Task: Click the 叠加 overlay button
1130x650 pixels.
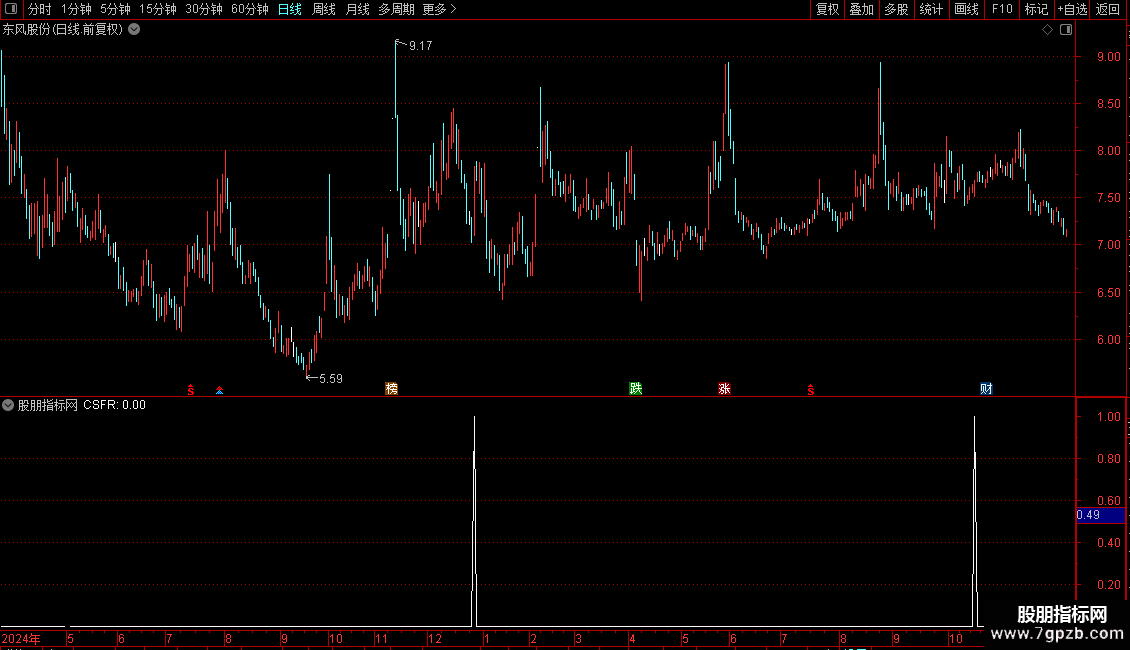Action: 861,9
